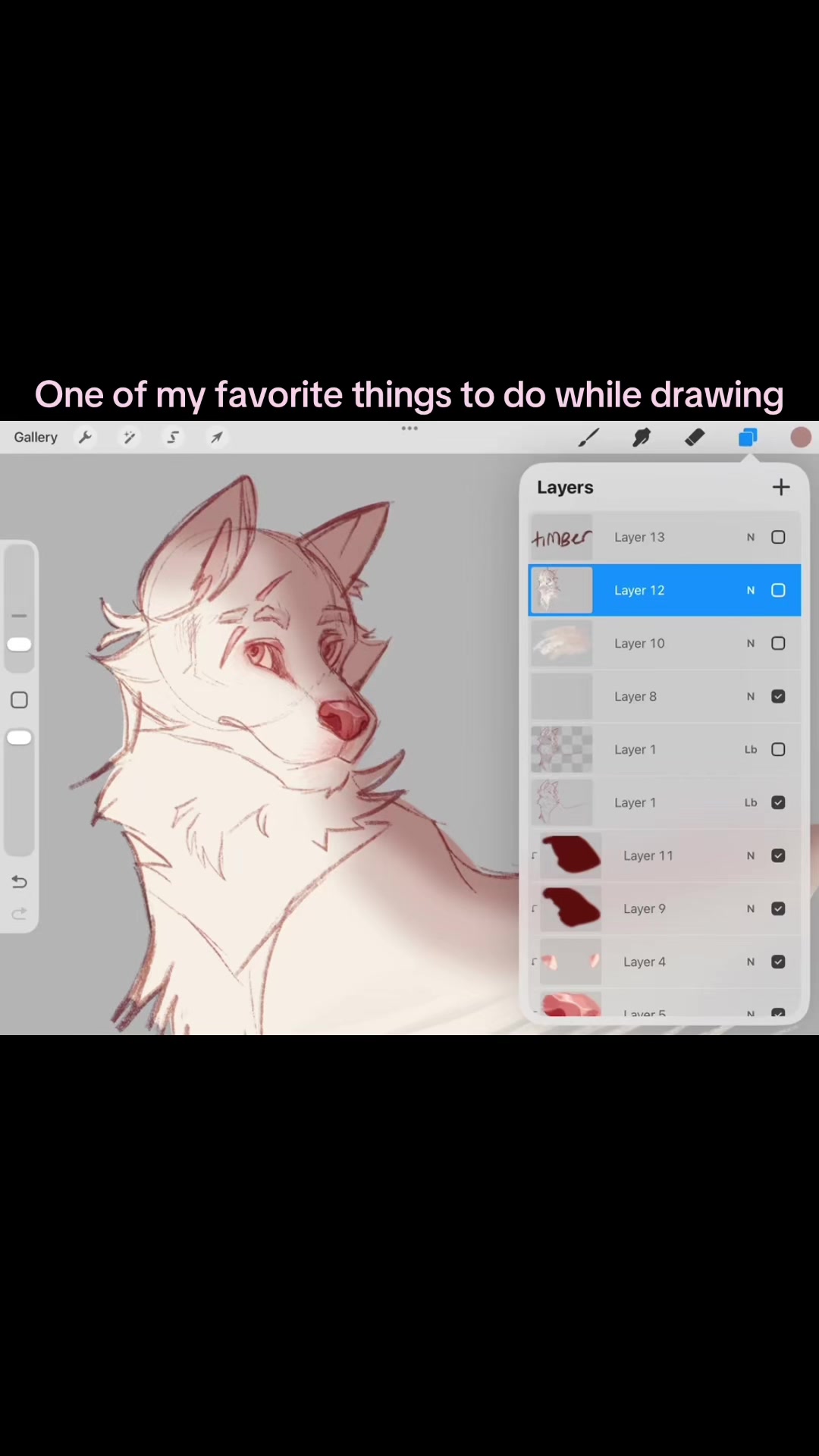Tap the Layer 12 thumbnail
Viewport: 819px width, 1456px height.
coord(561,590)
